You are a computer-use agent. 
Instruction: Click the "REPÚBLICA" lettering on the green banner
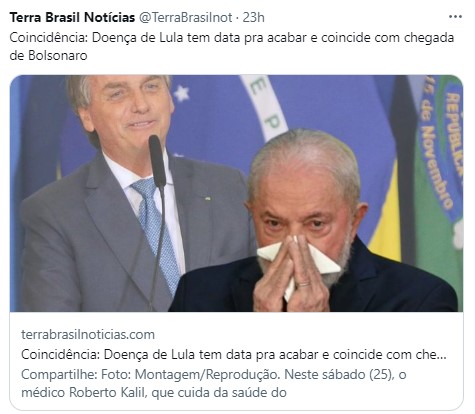point(455,133)
